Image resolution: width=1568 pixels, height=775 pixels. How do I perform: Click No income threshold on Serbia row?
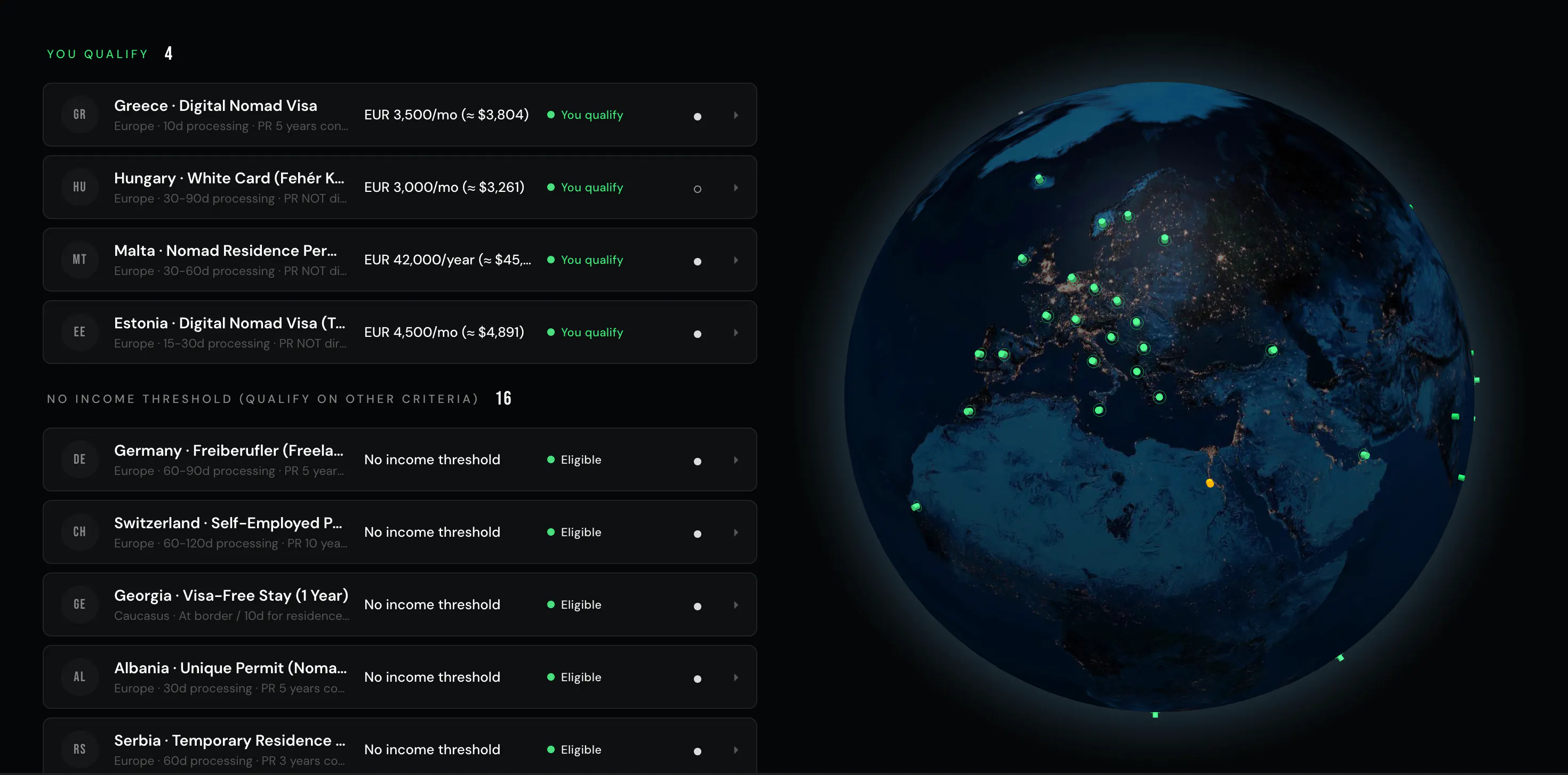[x=432, y=749]
